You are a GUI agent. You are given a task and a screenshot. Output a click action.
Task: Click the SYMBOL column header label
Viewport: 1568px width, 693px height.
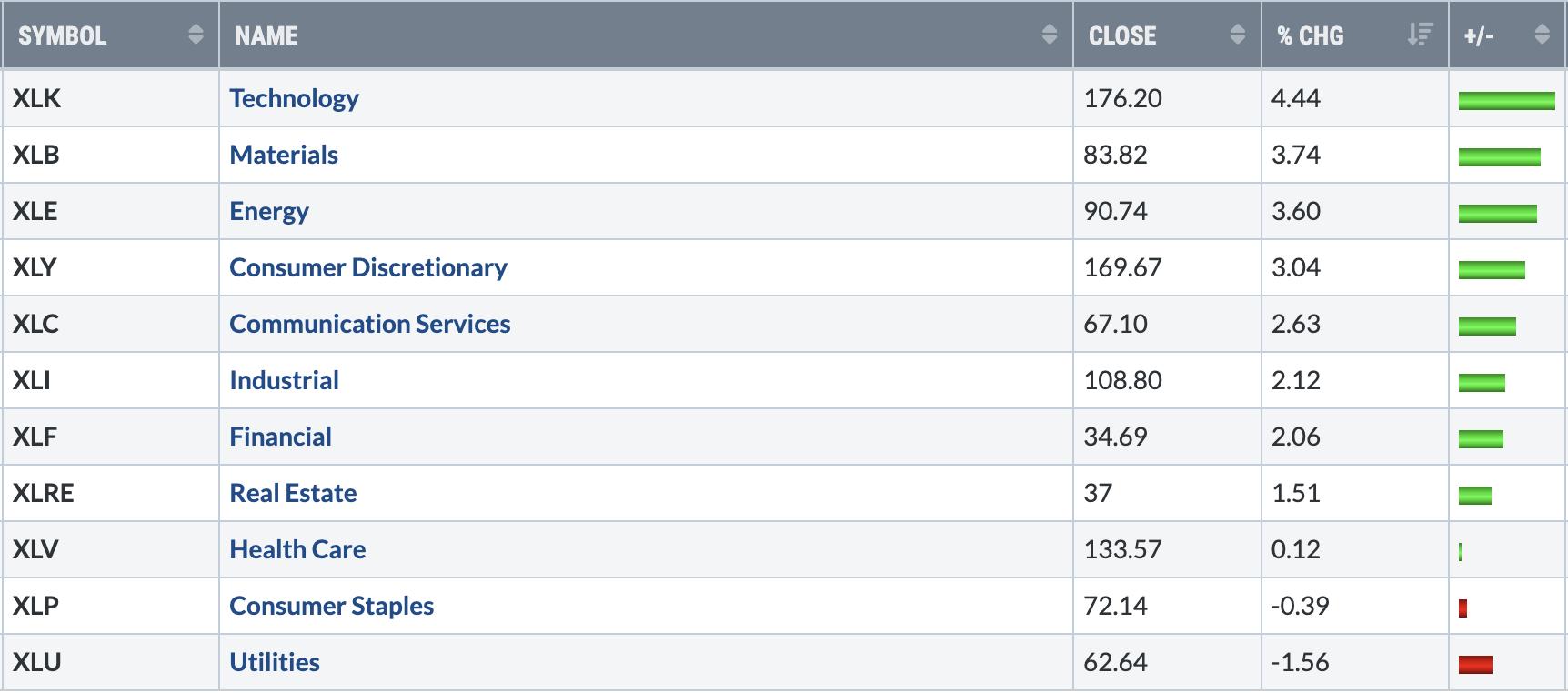click(63, 35)
